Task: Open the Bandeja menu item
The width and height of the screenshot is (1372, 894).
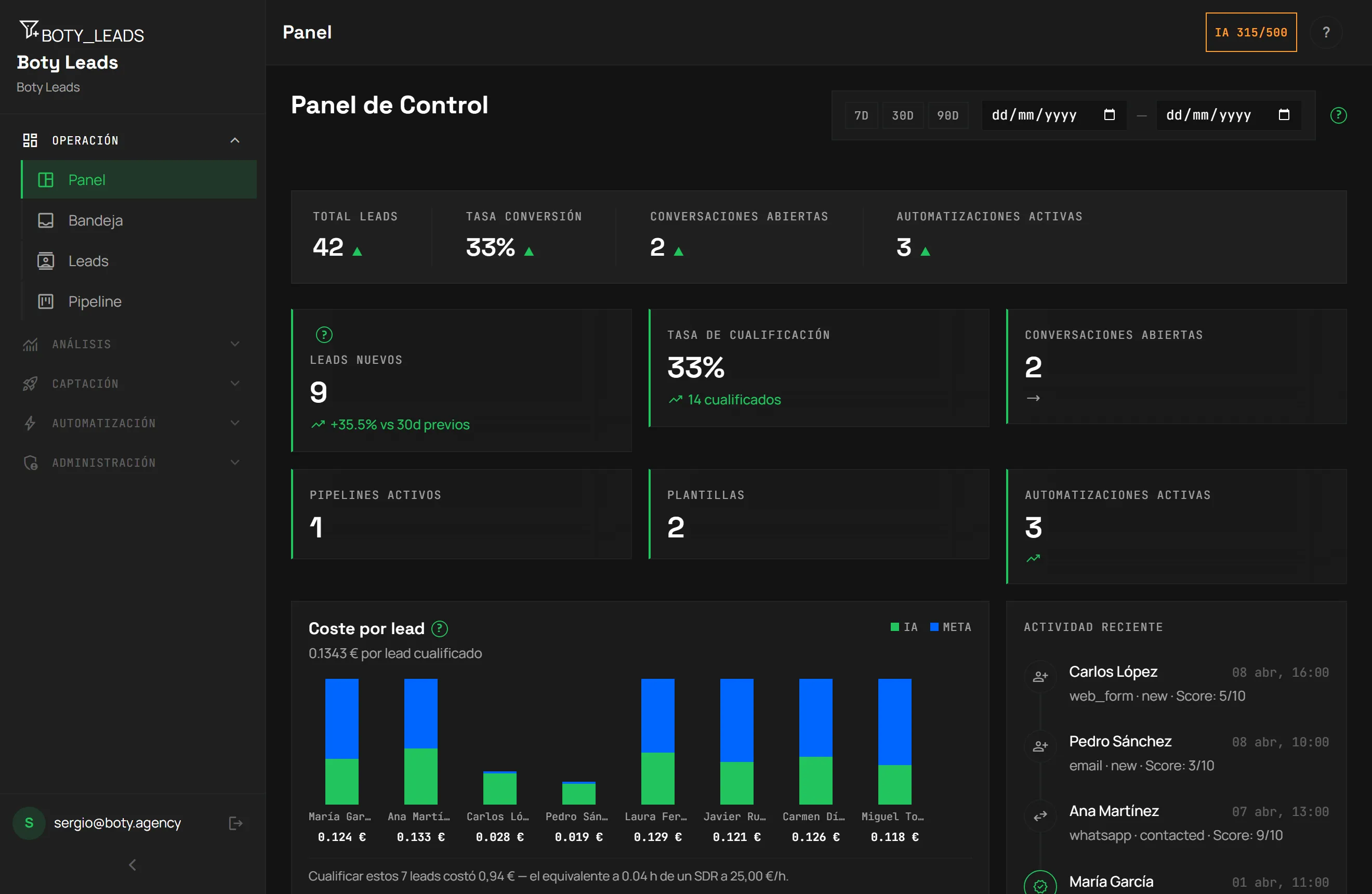Action: tap(139, 220)
